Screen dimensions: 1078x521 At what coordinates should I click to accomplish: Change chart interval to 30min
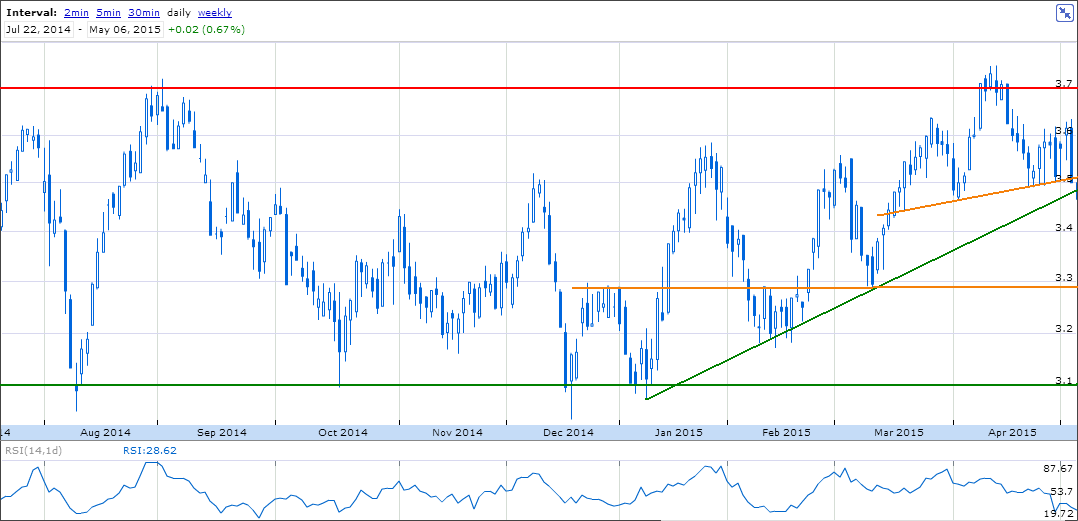tap(144, 13)
